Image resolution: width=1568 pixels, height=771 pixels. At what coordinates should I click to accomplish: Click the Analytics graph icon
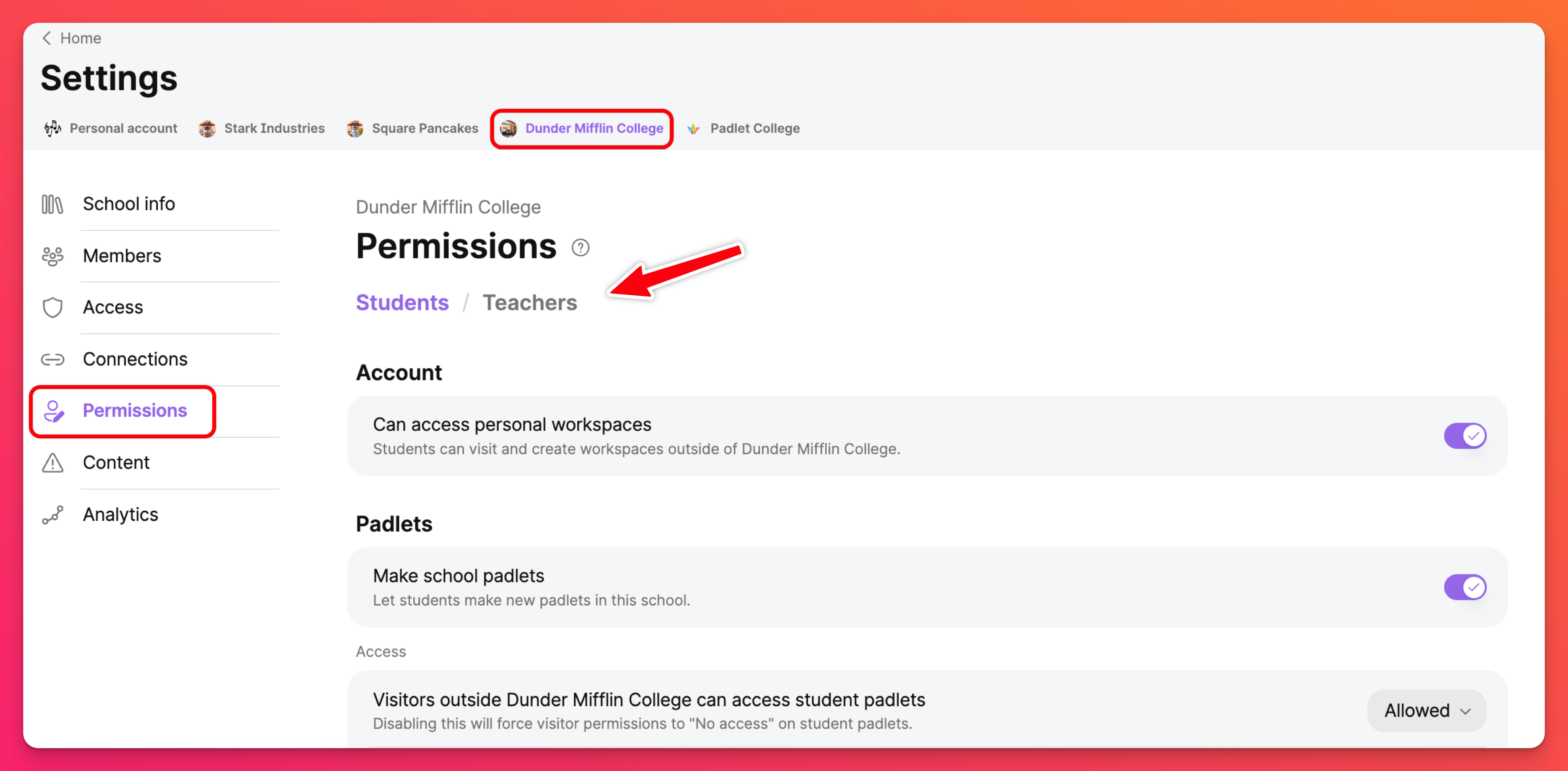[53, 515]
